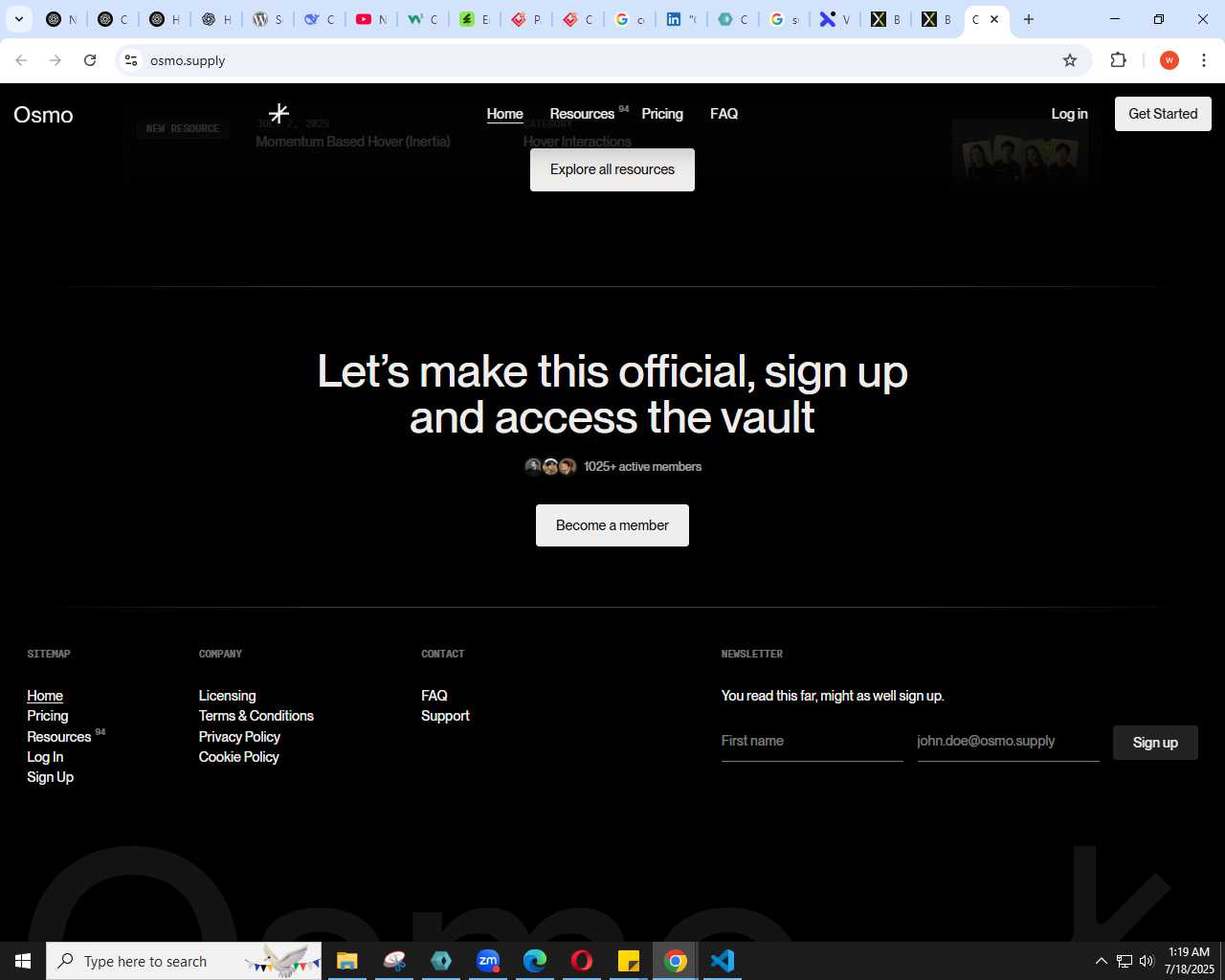Close the active Osmo tab
Screen dimensions: 1225x980
(994, 19)
